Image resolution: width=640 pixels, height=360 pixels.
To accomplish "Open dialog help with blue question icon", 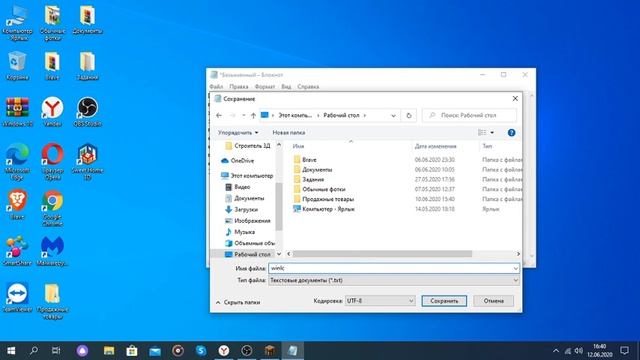I will click(x=511, y=133).
